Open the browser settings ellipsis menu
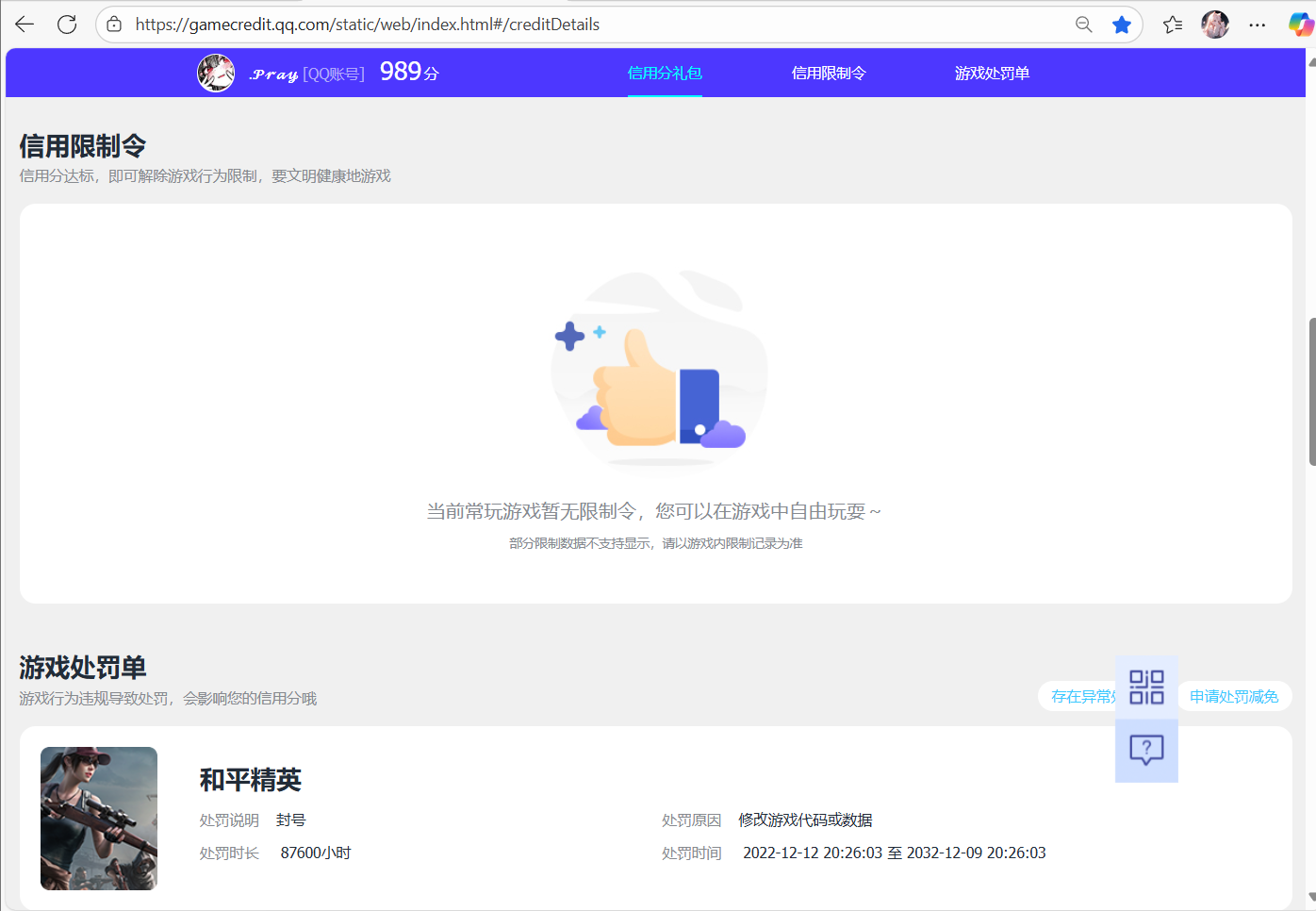 1258,25
